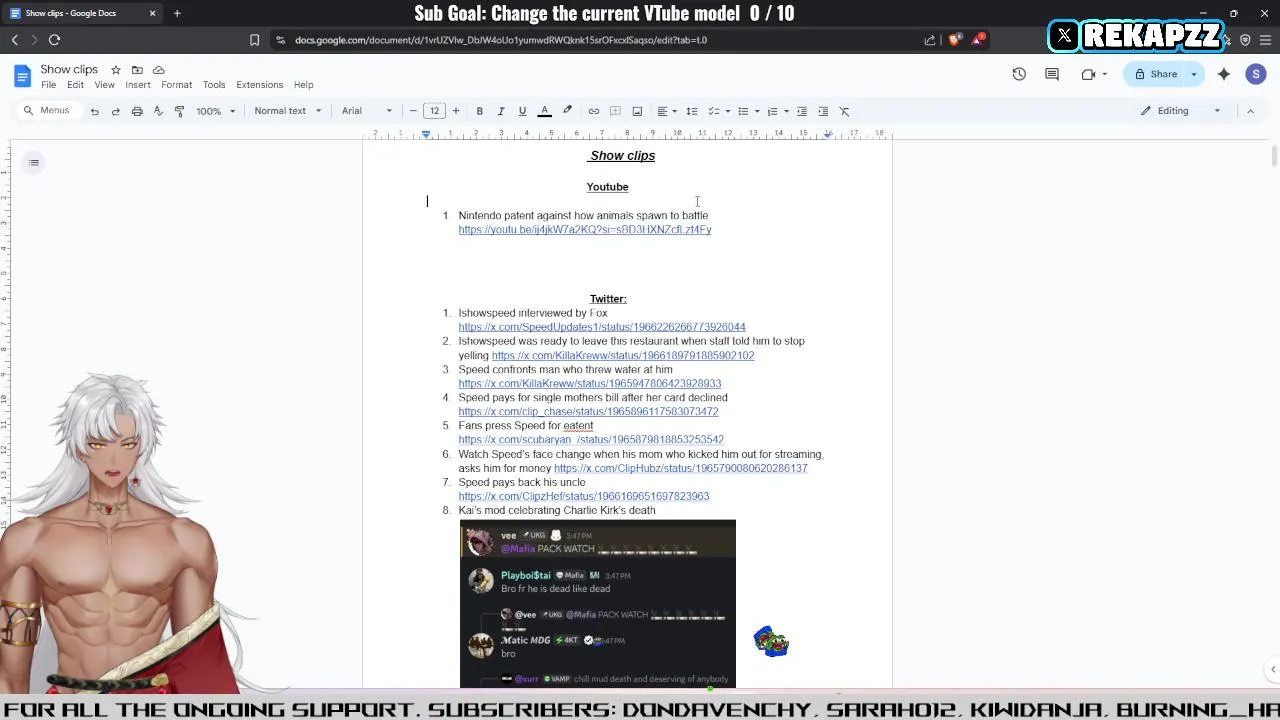Open the Google Docs home icon
This screenshot has height=720, width=1280.
tap(22, 76)
